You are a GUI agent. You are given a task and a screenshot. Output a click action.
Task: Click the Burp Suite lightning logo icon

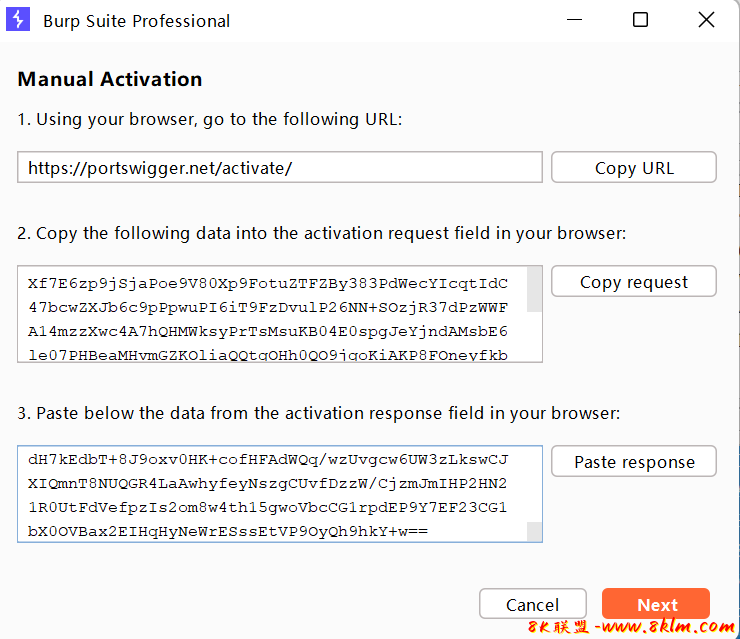[18, 20]
